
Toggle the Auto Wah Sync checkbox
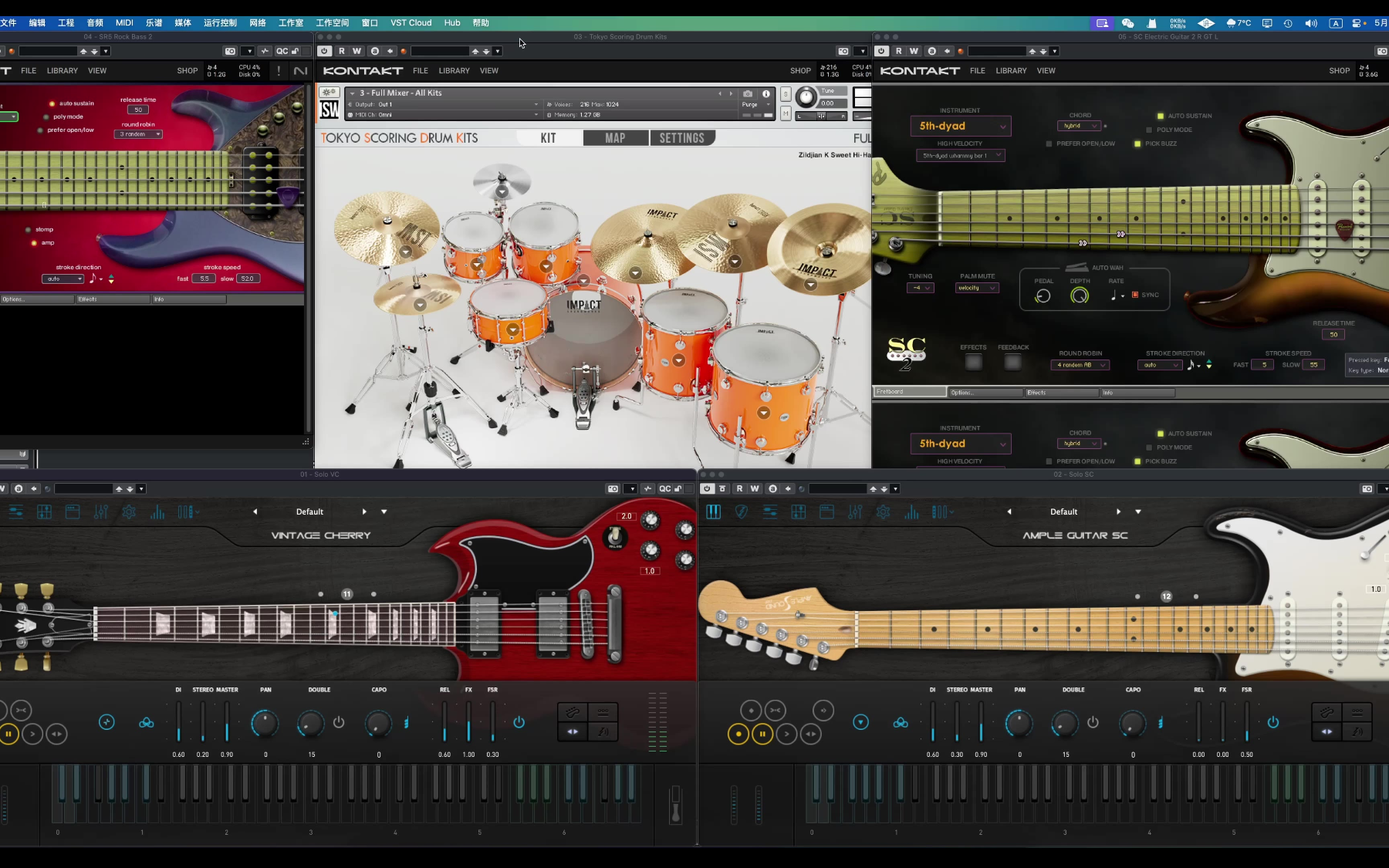(1135, 295)
